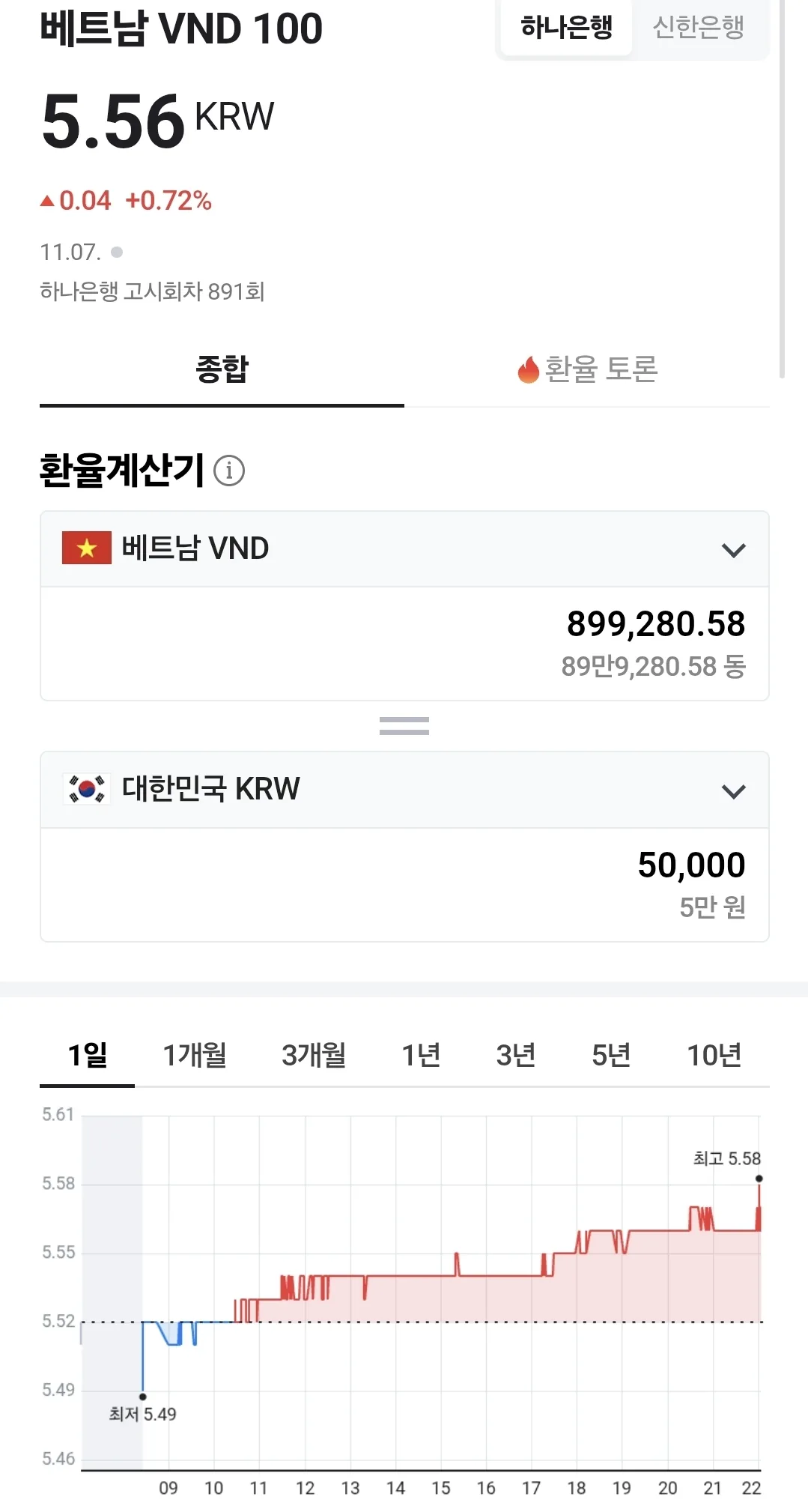This screenshot has width=808, height=1512.
Task: Tap the red up-triangle change indicator
Action: click(x=48, y=201)
